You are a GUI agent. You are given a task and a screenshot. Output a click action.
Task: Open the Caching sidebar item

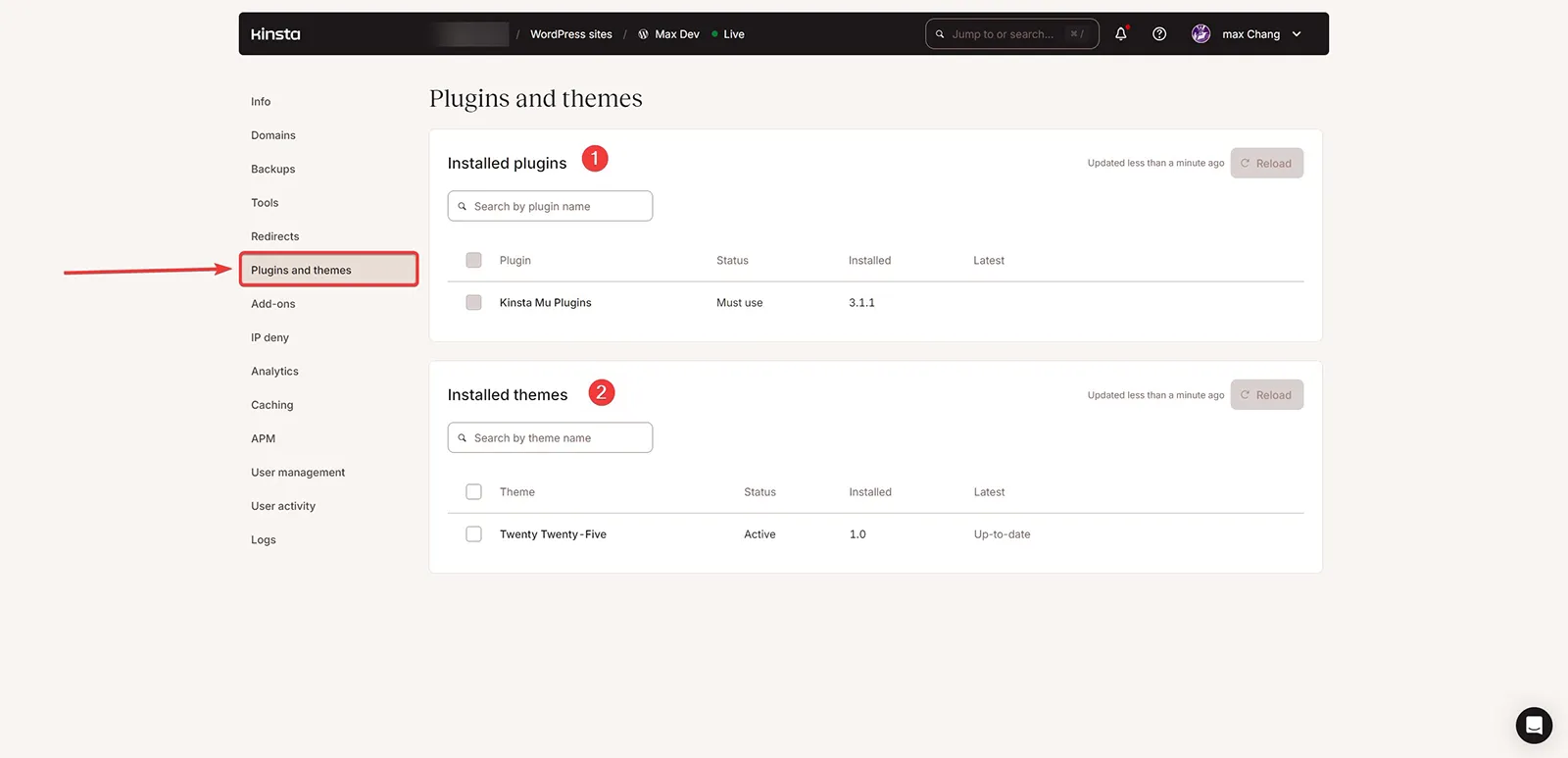pos(272,405)
